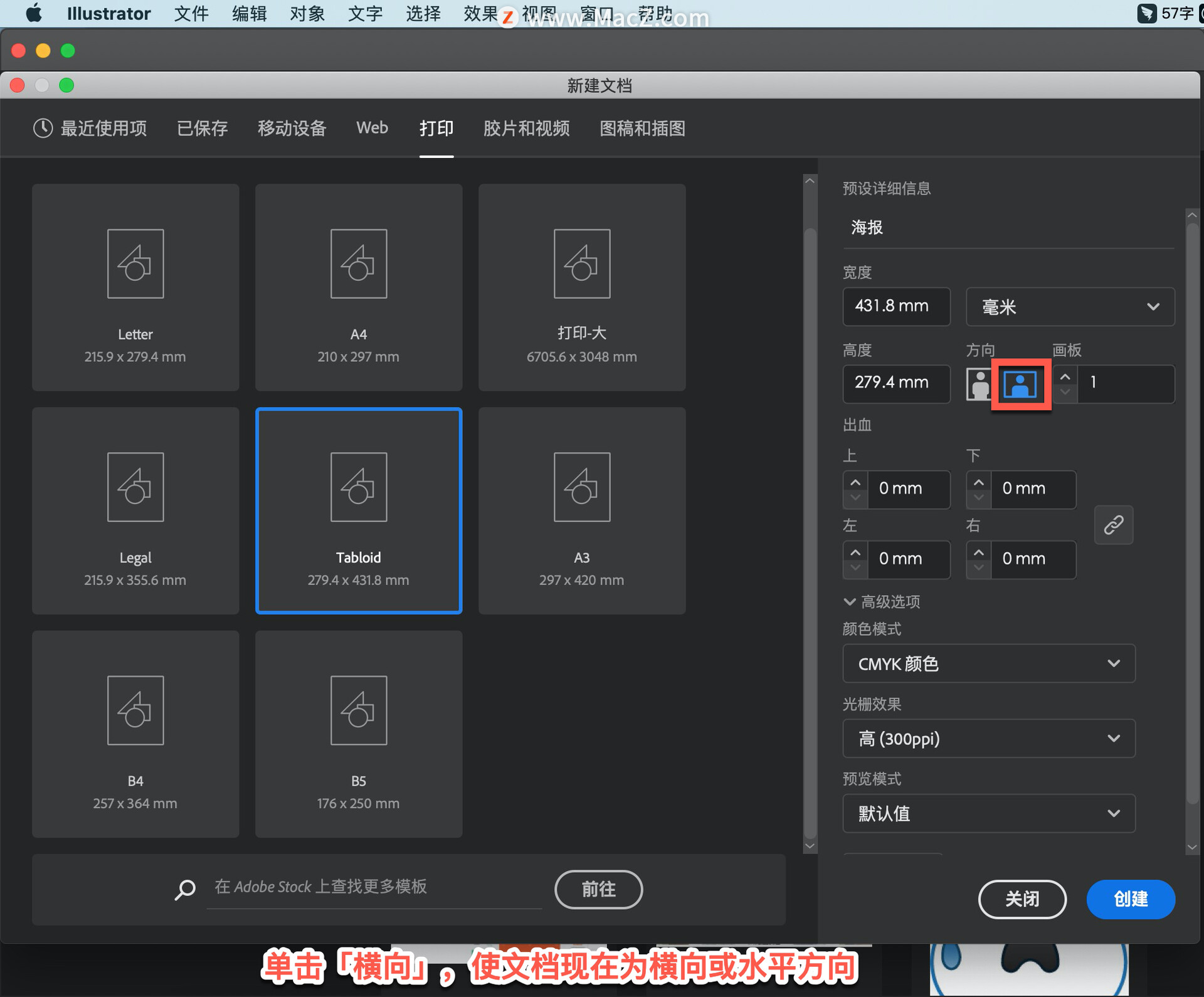Choose the Legal preset document icon

pyautogui.click(x=135, y=487)
